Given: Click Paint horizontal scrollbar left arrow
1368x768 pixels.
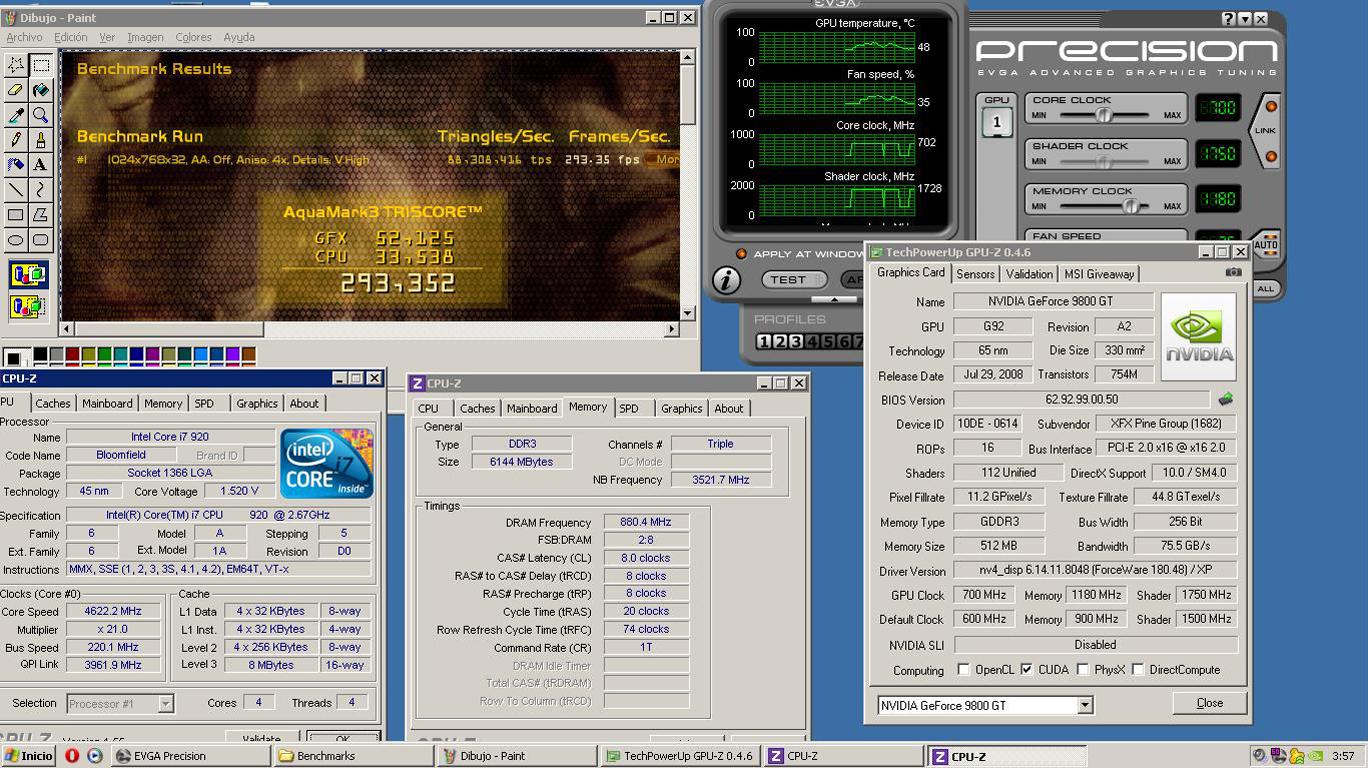Looking at the screenshot, I should click(67, 329).
